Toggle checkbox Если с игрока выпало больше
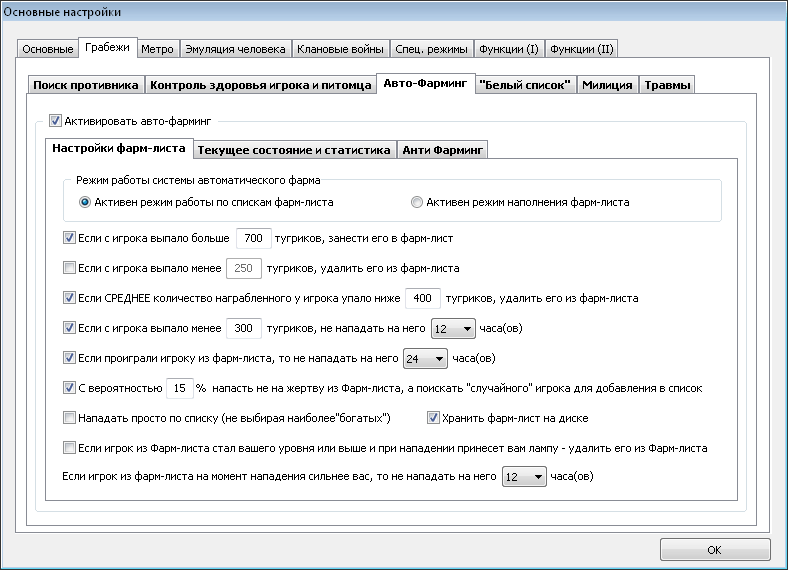Image resolution: width=788 pixels, height=570 pixels. 69,238
